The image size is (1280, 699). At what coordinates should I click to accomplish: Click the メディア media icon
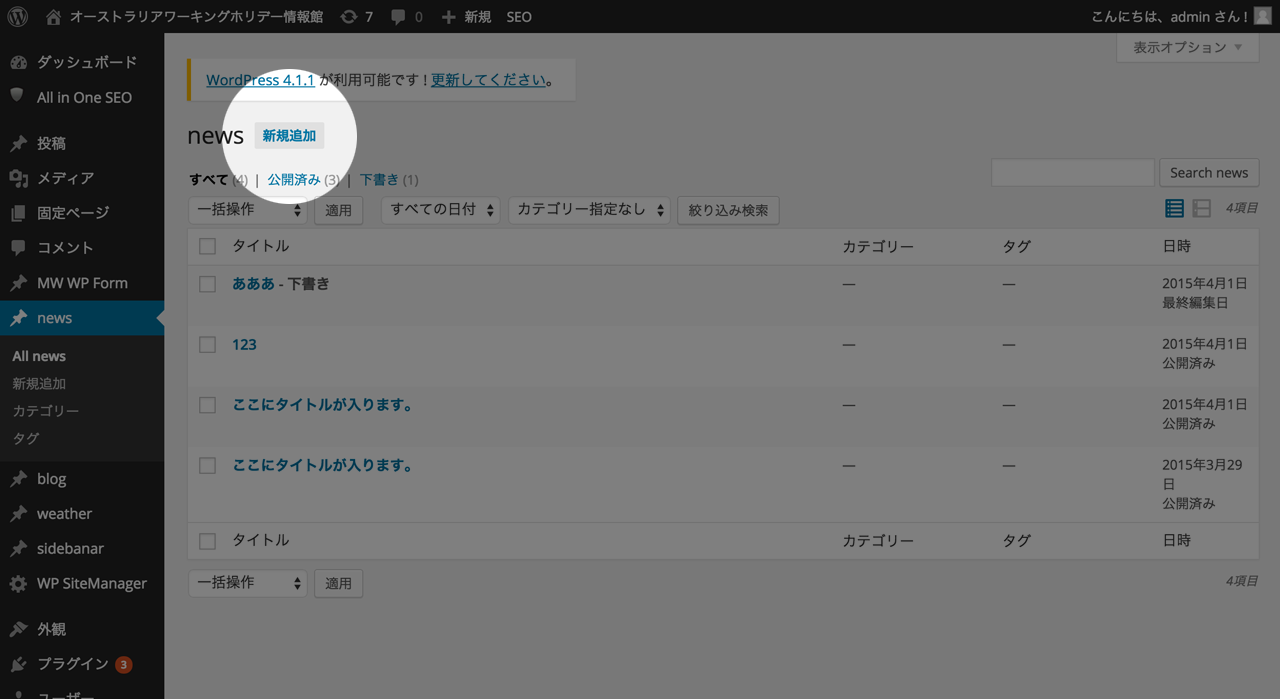tap(18, 178)
